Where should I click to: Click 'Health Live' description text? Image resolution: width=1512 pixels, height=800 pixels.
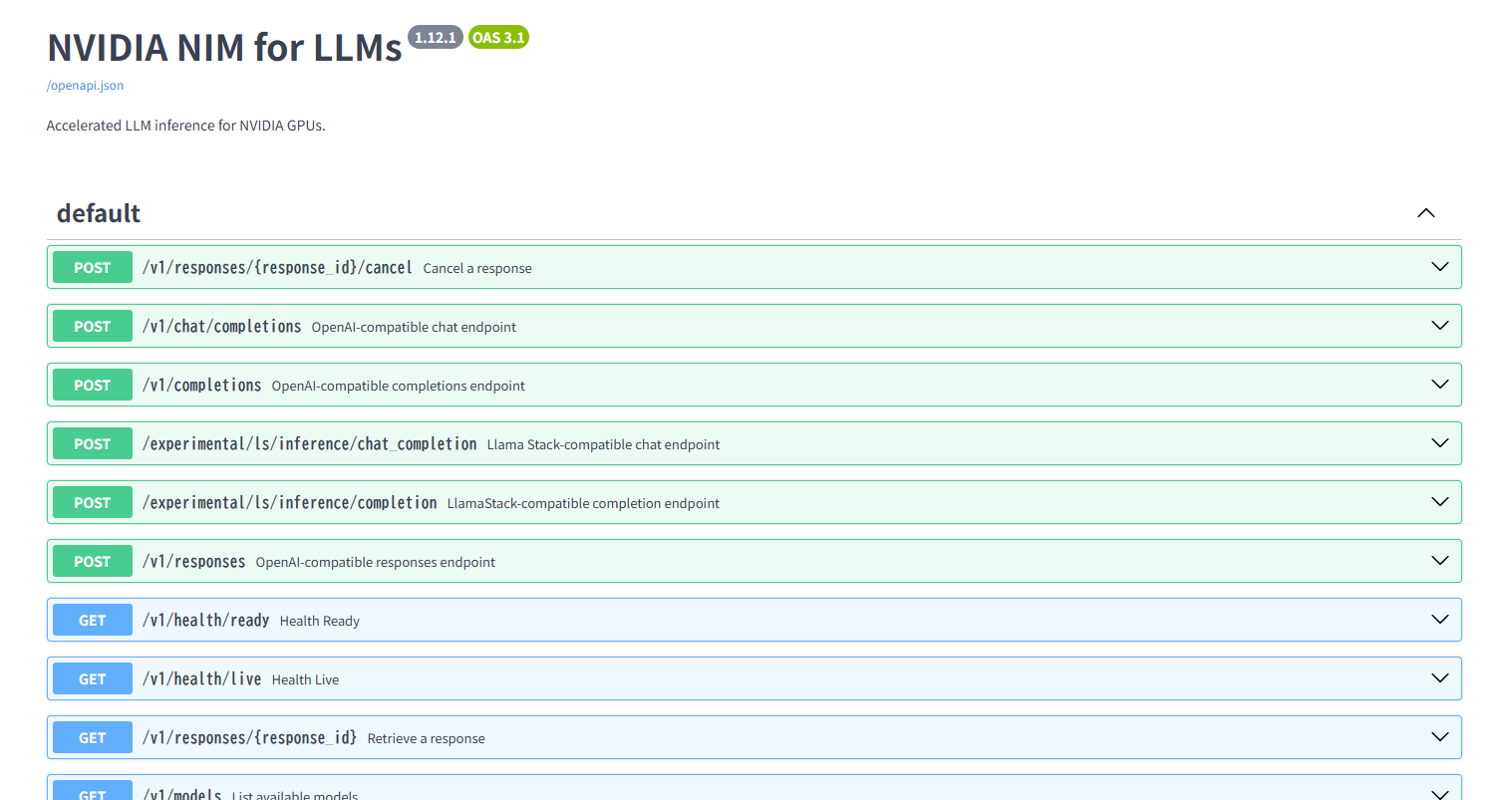305,679
